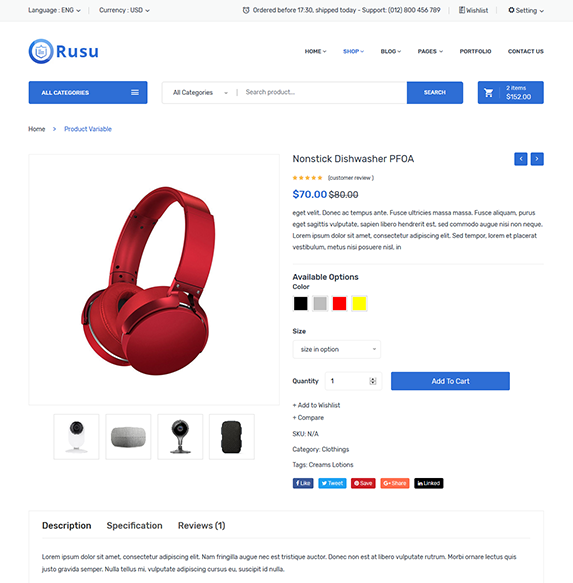
Task: Click the hamburger icon in All Categories
Action: point(135,92)
